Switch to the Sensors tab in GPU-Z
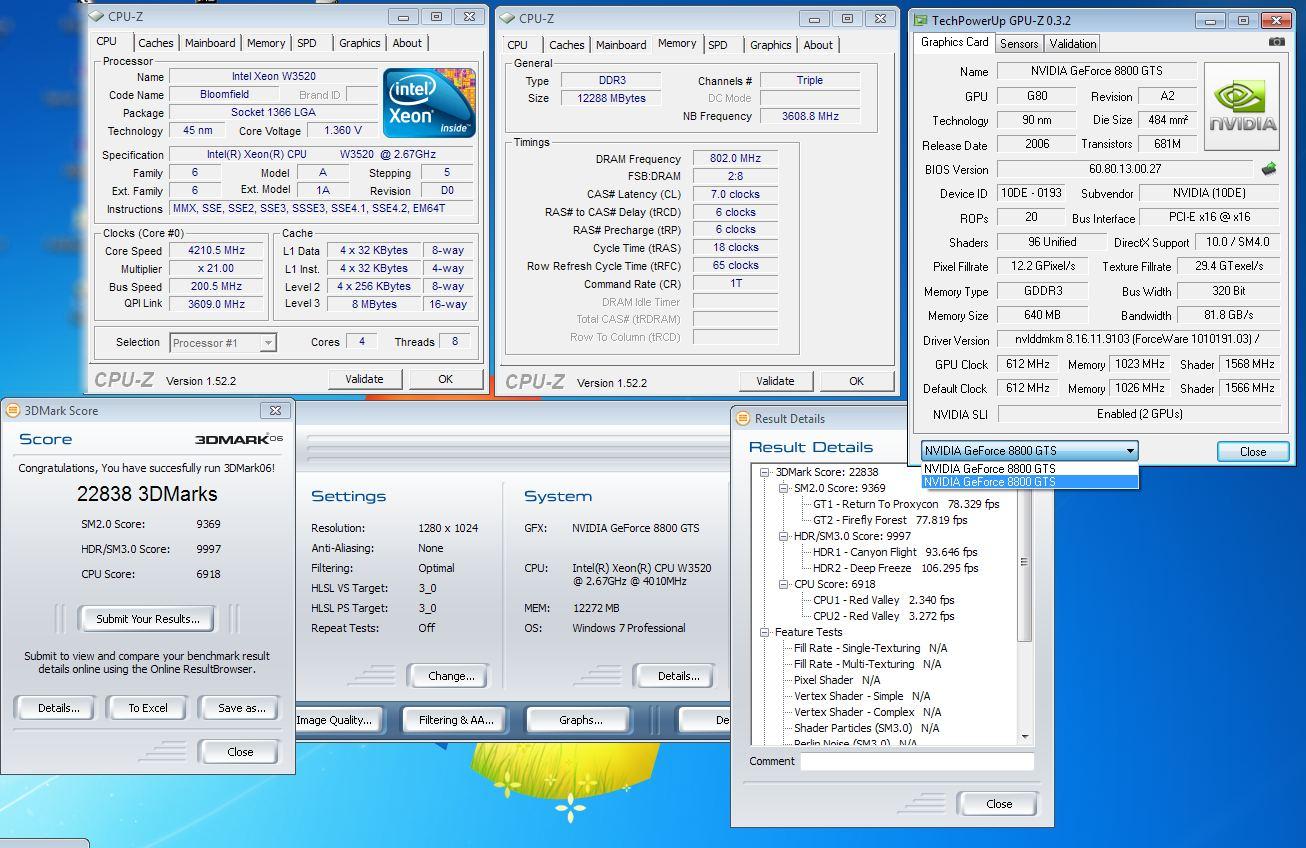Image resolution: width=1306 pixels, height=848 pixels. [1019, 44]
